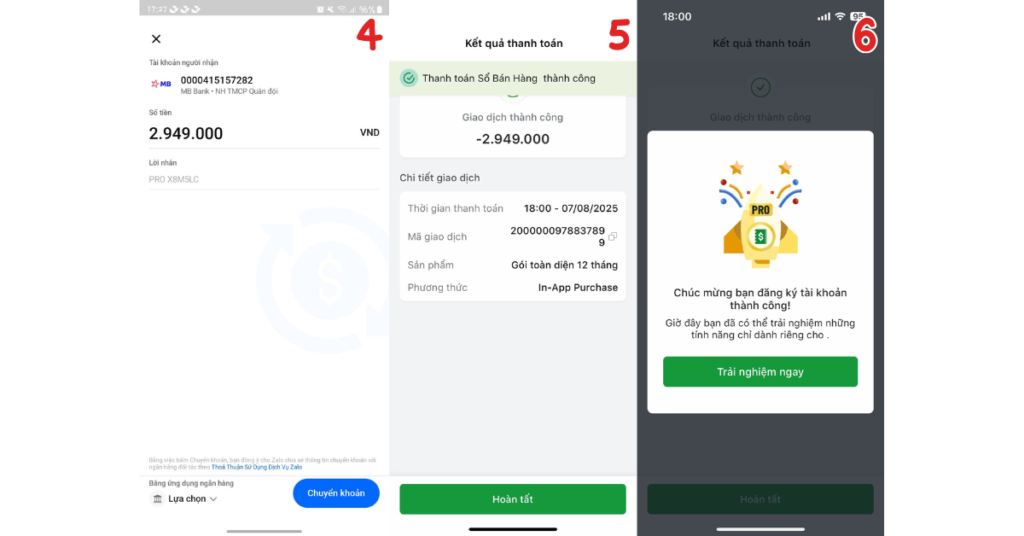1024x536 pixels.
Task: Tap the green Hoàn tất button
Action: coord(513,499)
